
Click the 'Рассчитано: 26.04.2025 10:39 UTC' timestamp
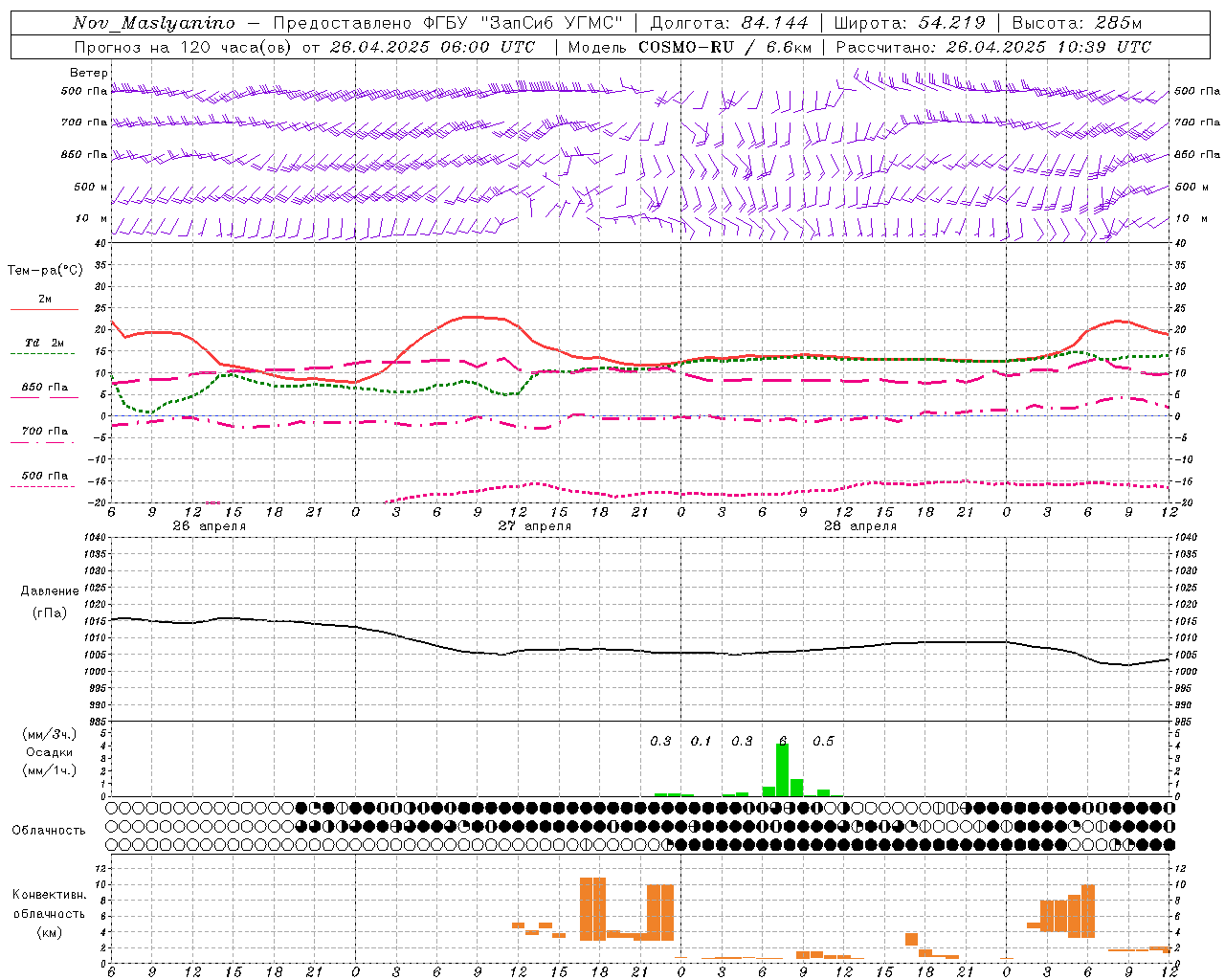tap(993, 47)
